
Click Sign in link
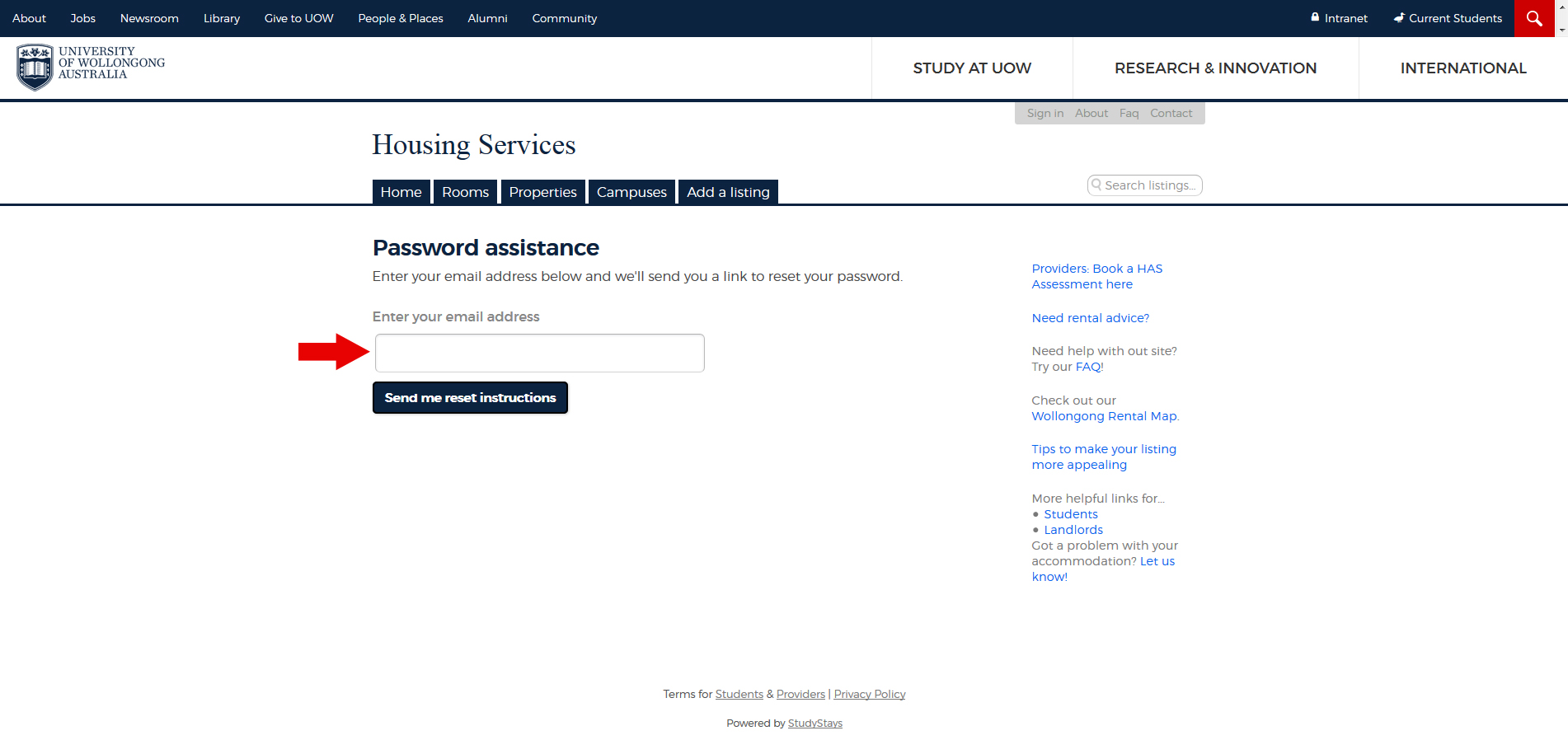coord(1045,113)
